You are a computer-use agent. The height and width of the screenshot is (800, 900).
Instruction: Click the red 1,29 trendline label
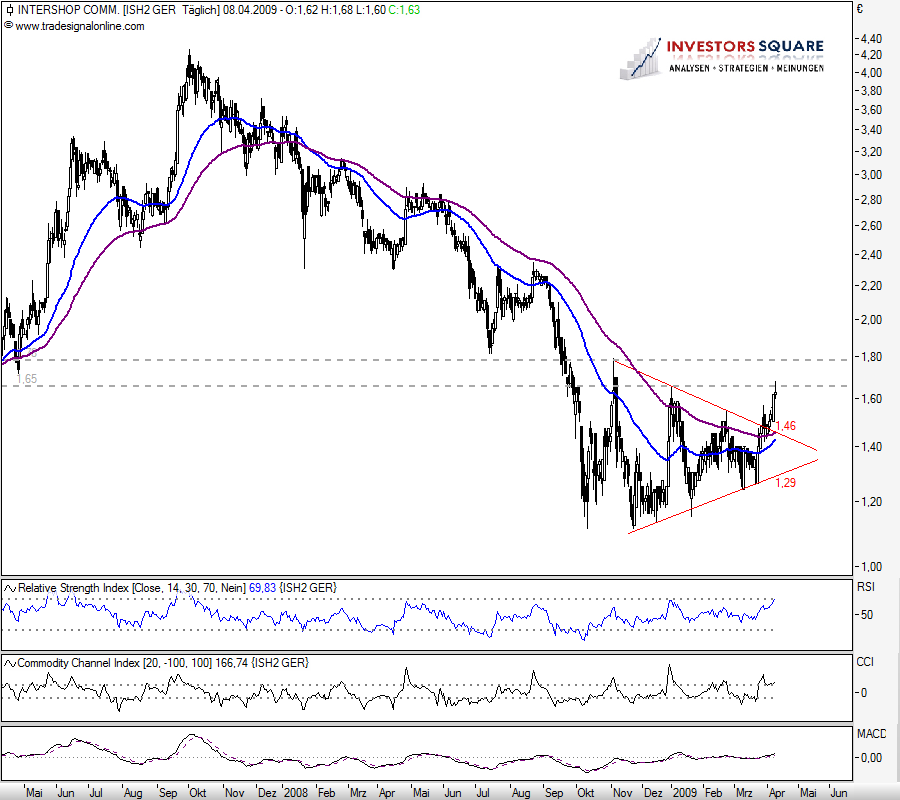pyautogui.click(x=786, y=483)
